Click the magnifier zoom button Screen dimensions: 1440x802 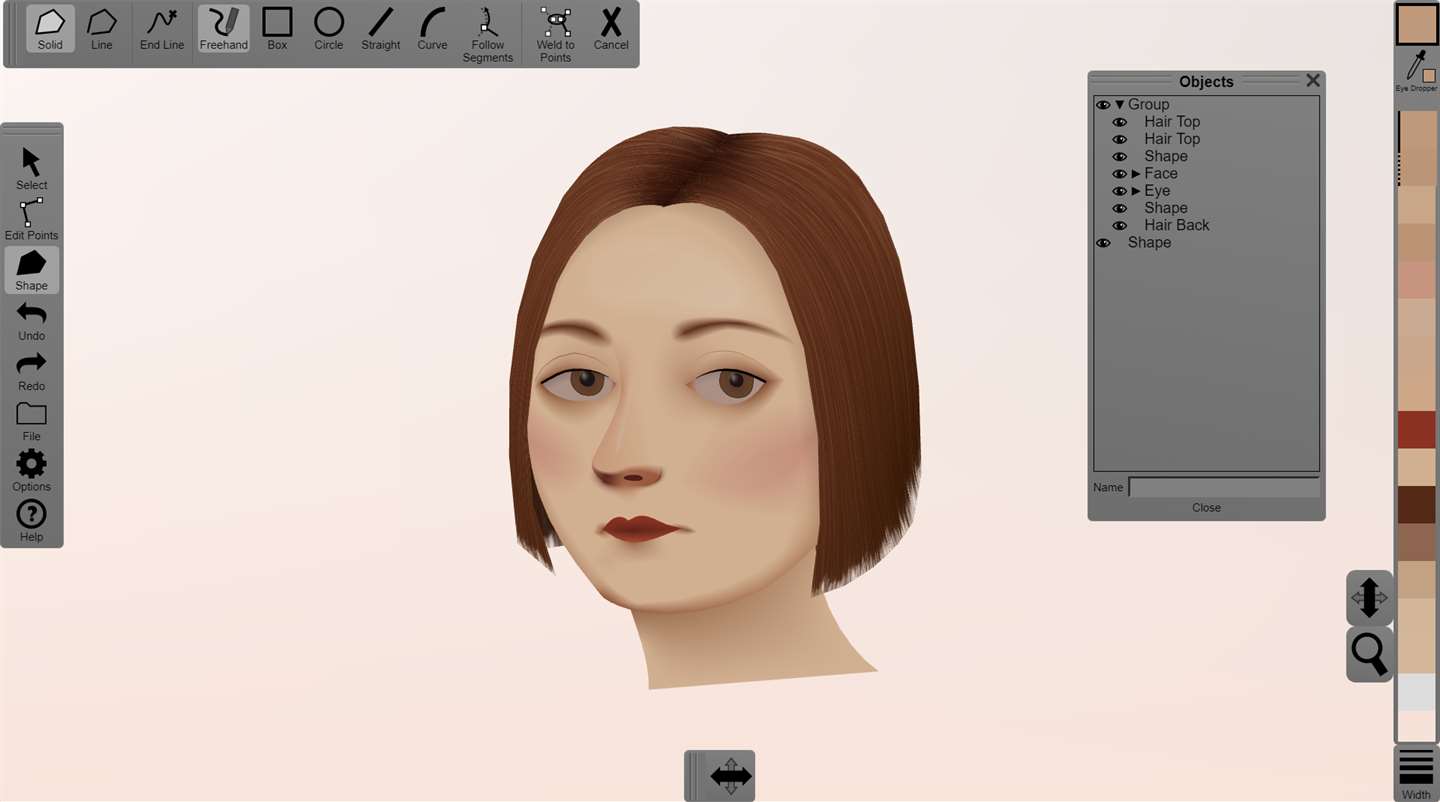1369,654
